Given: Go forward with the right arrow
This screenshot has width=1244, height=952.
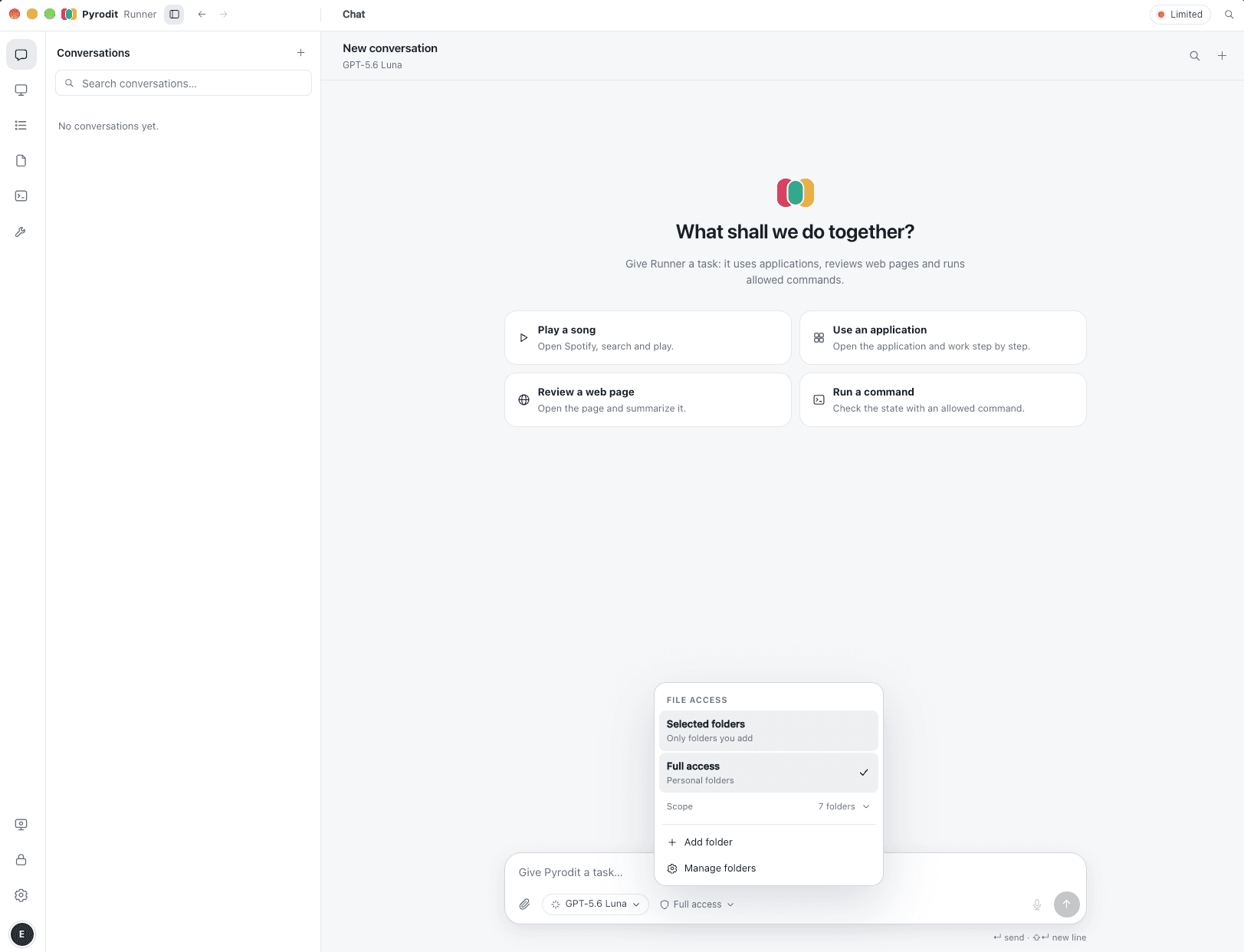Looking at the screenshot, I should [223, 14].
